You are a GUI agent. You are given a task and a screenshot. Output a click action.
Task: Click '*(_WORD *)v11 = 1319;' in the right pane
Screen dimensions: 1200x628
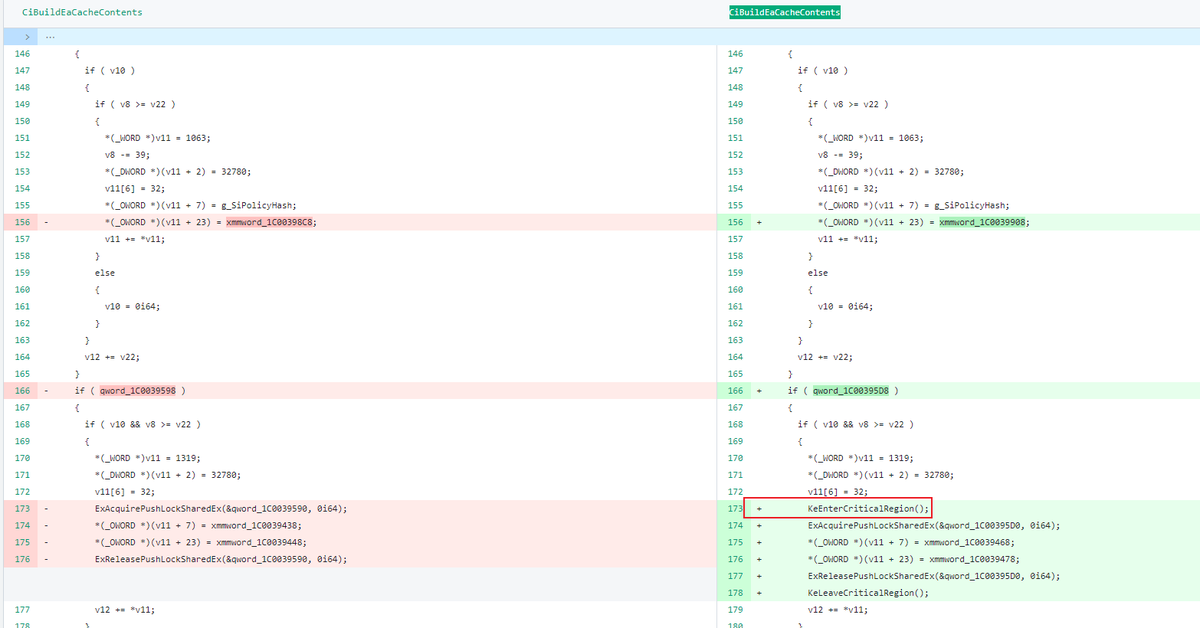pyautogui.click(x=860, y=457)
